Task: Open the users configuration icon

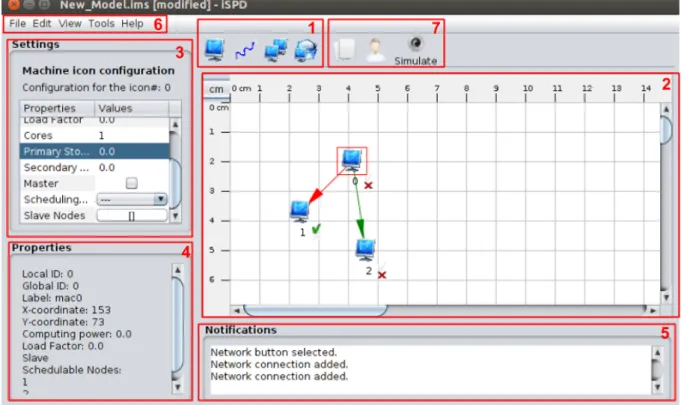Action: tap(375, 50)
